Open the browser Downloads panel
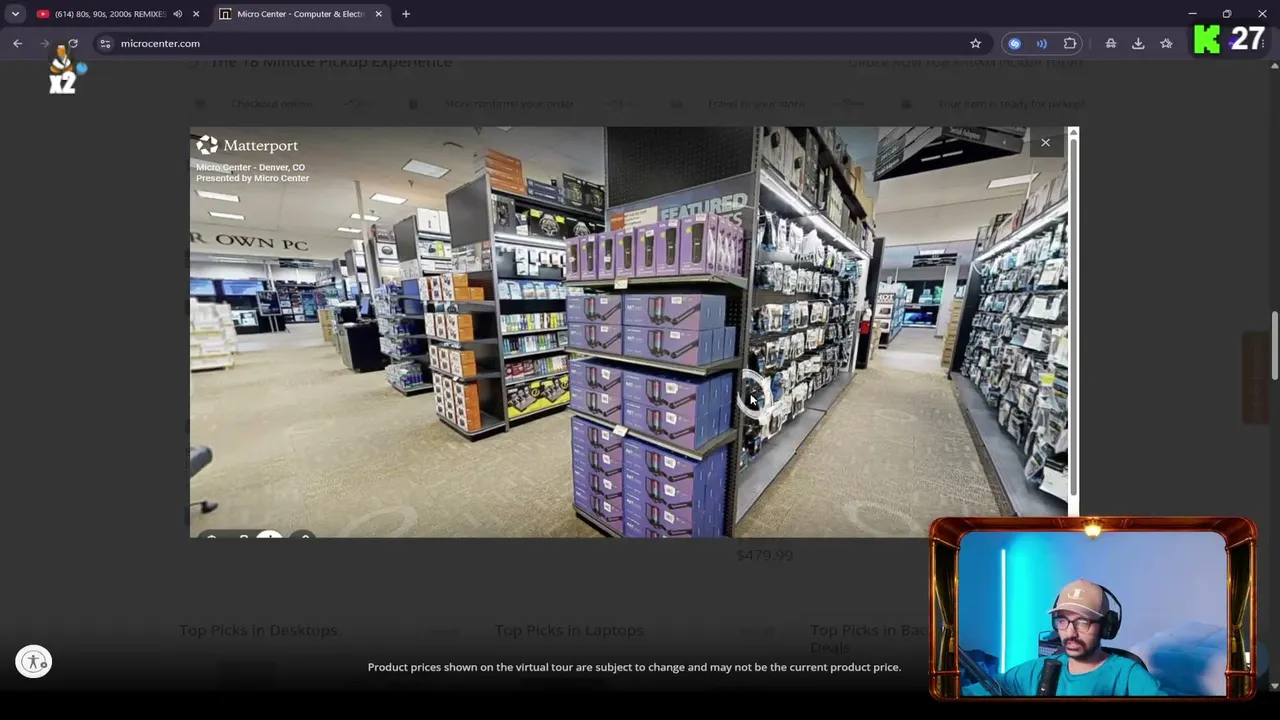This screenshot has height=720, width=1280. [1138, 43]
